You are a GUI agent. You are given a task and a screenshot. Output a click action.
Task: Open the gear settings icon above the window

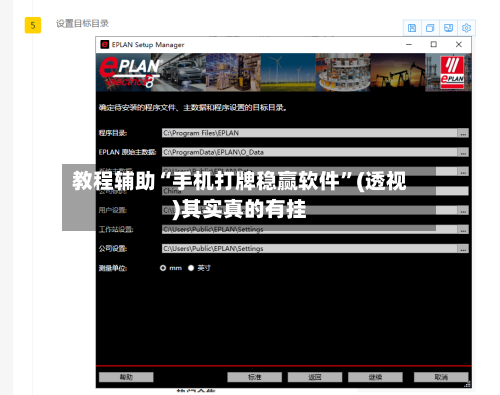(466, 28)
